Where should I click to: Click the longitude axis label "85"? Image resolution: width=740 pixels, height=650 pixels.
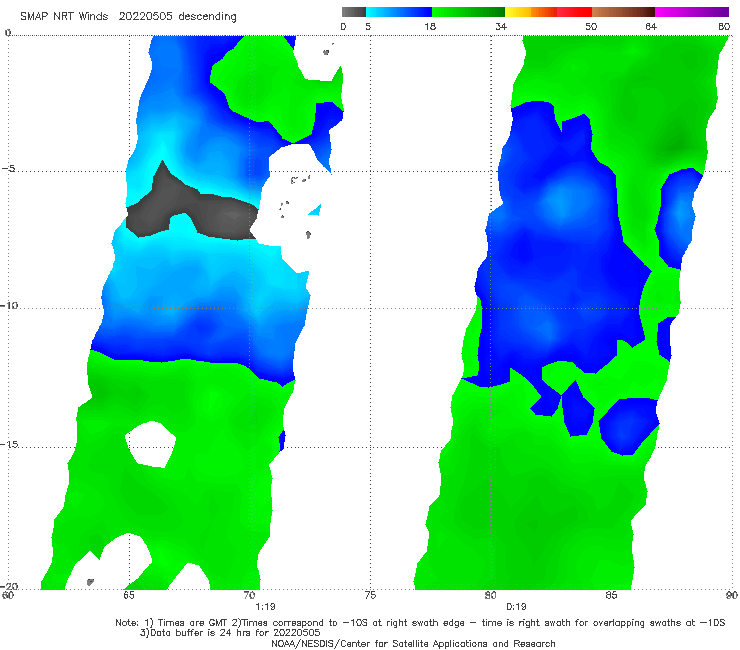(611, 595)
